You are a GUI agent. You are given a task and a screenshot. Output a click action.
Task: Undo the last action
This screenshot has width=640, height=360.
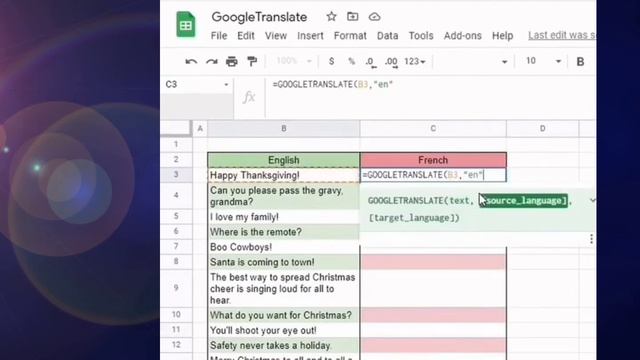[x=191, y=62]
